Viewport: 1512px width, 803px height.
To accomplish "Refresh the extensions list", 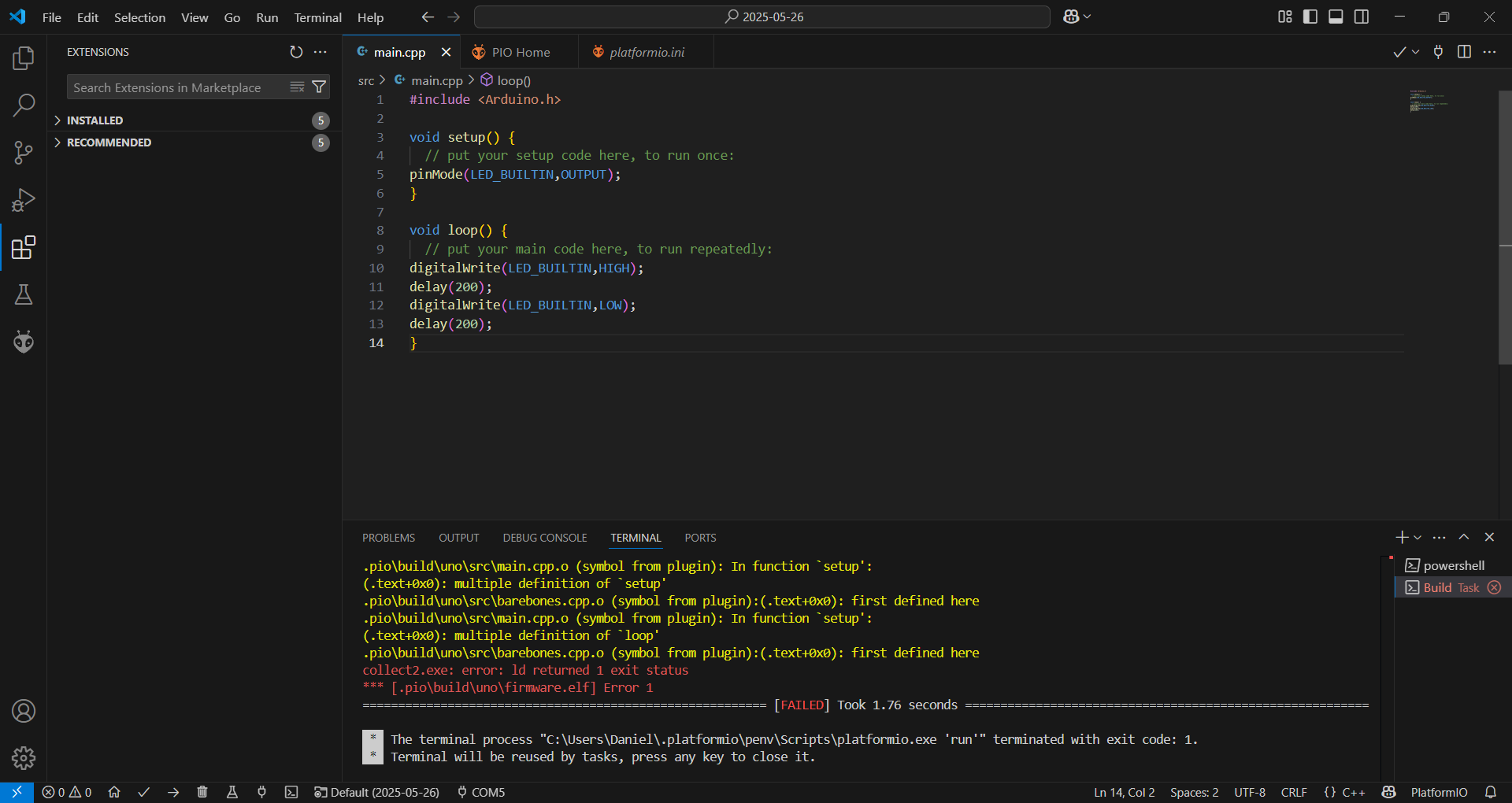I will tap(296, 52).
